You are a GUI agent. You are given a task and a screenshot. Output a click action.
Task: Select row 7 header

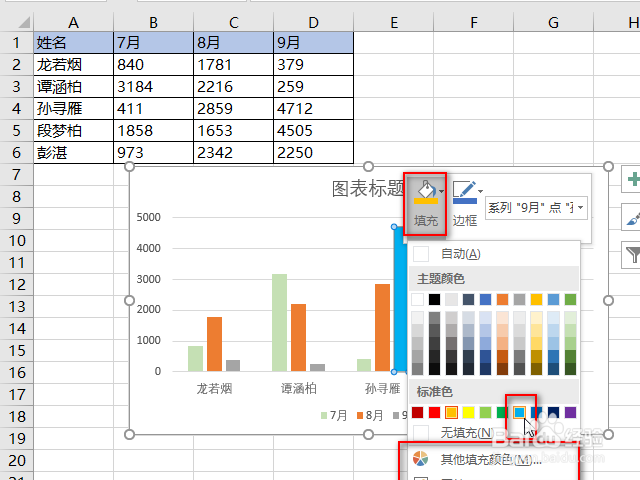16,175
